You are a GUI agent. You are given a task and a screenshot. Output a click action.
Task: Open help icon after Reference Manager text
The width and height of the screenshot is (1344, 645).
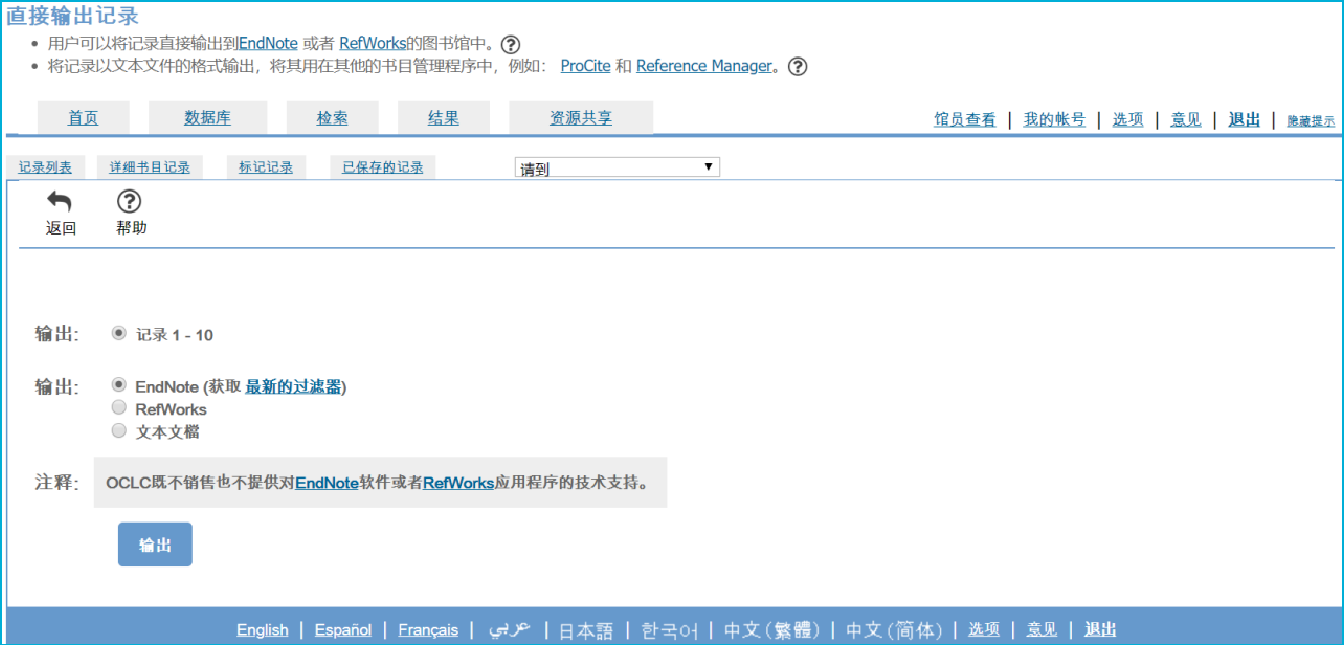point(797,67)
